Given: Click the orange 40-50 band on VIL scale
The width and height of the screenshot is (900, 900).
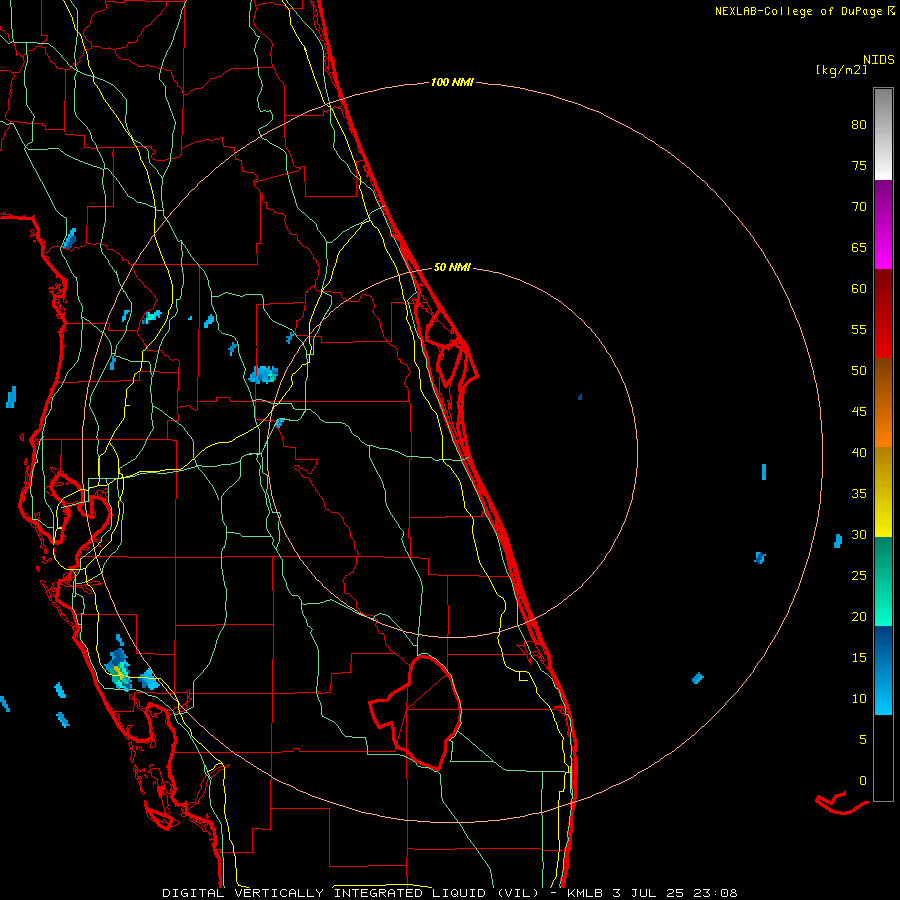Looking at the screenshot, I should coord(883,402).
